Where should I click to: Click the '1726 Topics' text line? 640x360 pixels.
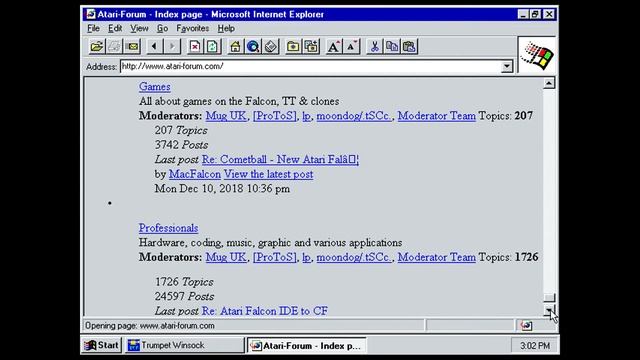184,282
